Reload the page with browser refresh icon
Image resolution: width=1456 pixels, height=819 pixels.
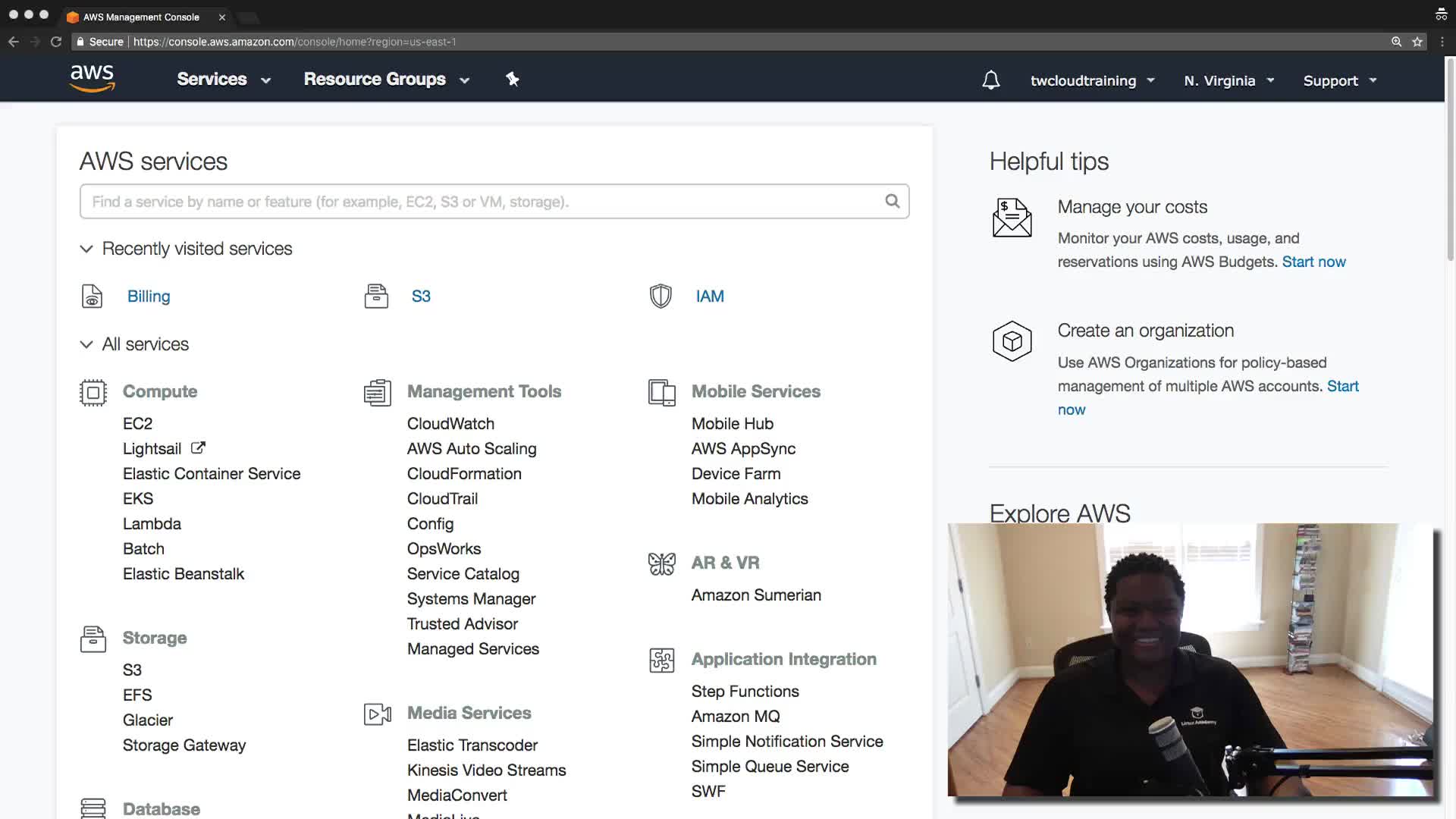(x=56, y=42)
